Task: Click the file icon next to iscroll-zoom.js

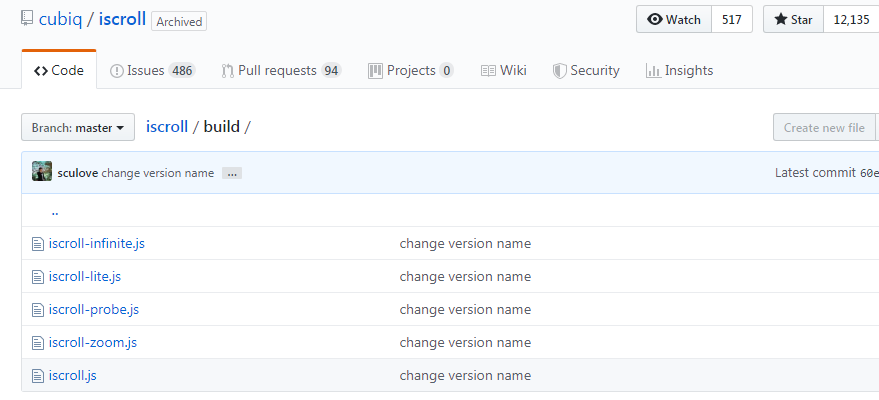Action: pos(38,343)
